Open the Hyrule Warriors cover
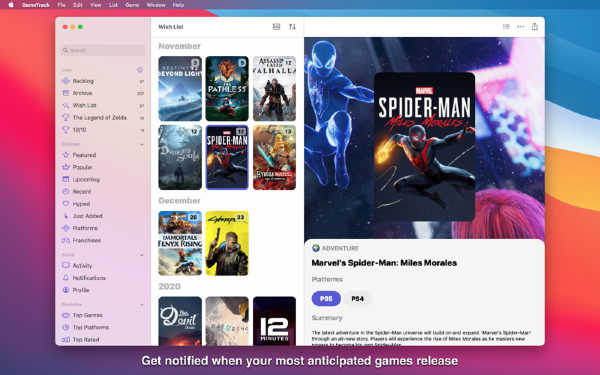This screenshot has height=375, width=600. coord(274,157)
